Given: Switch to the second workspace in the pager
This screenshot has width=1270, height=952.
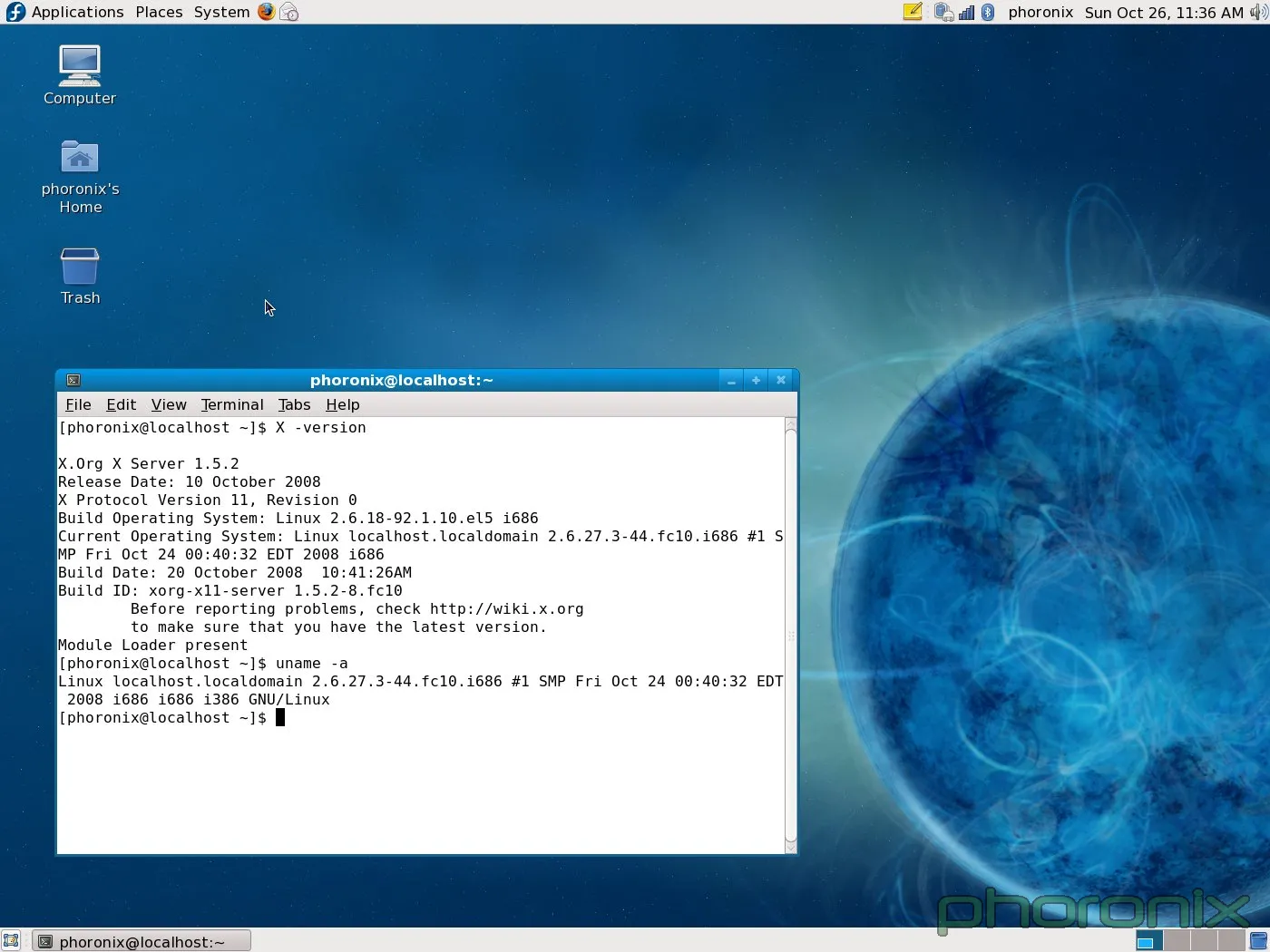Looking at the screenshot, I should point(1176,941).
